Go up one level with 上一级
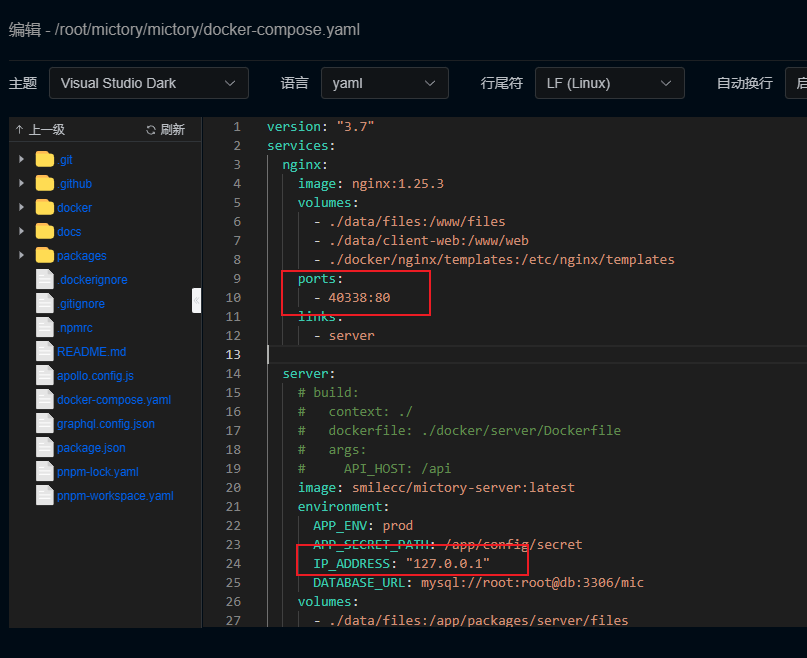Viewport: 807px width, 658px height. tap(40, 130)
